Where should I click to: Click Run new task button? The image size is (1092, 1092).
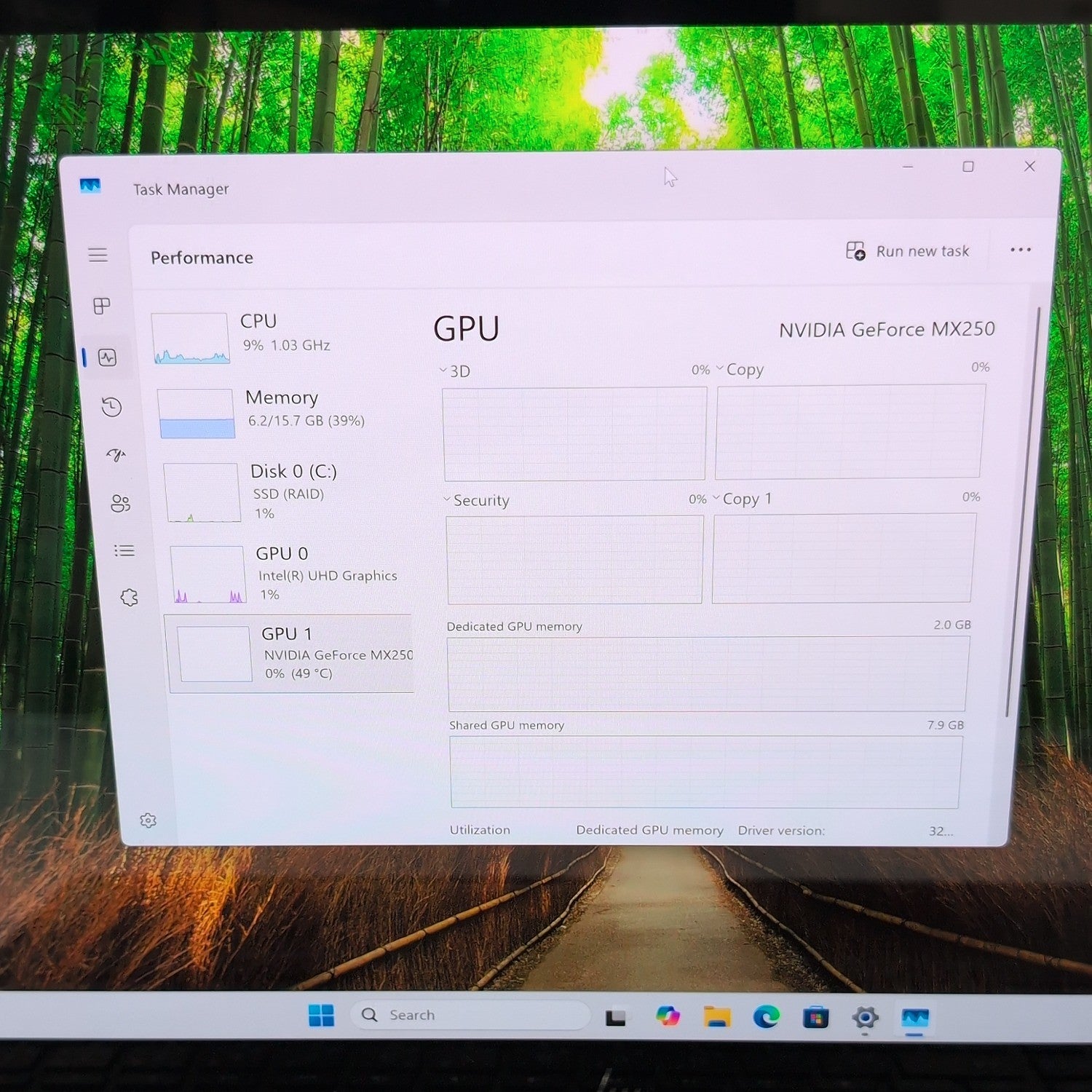click(x=907, y=251)
